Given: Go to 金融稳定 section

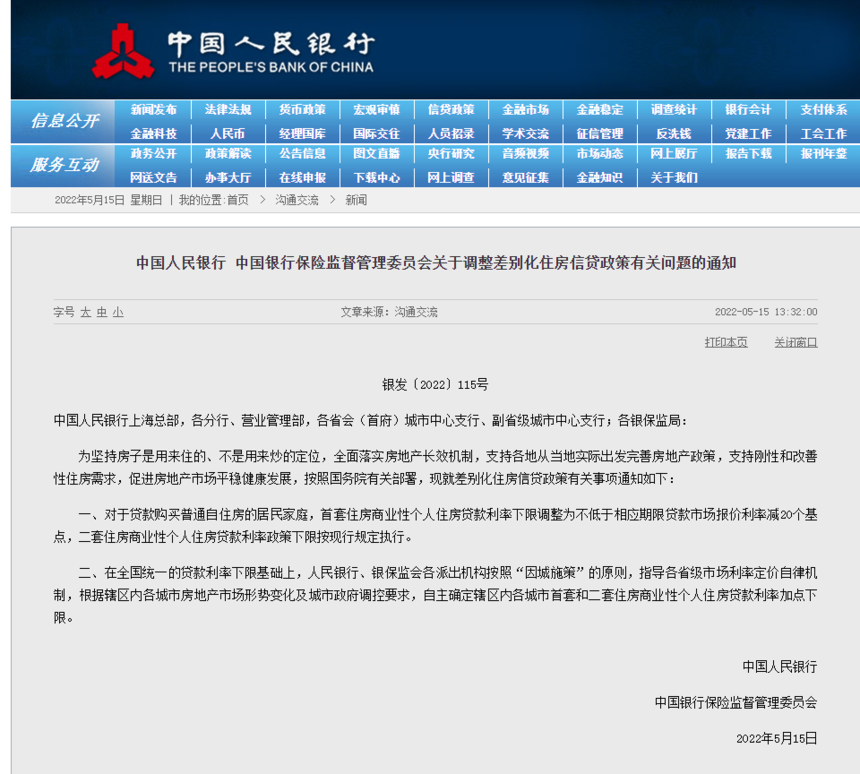Looking at the screenshot, I should coord(599,110).
